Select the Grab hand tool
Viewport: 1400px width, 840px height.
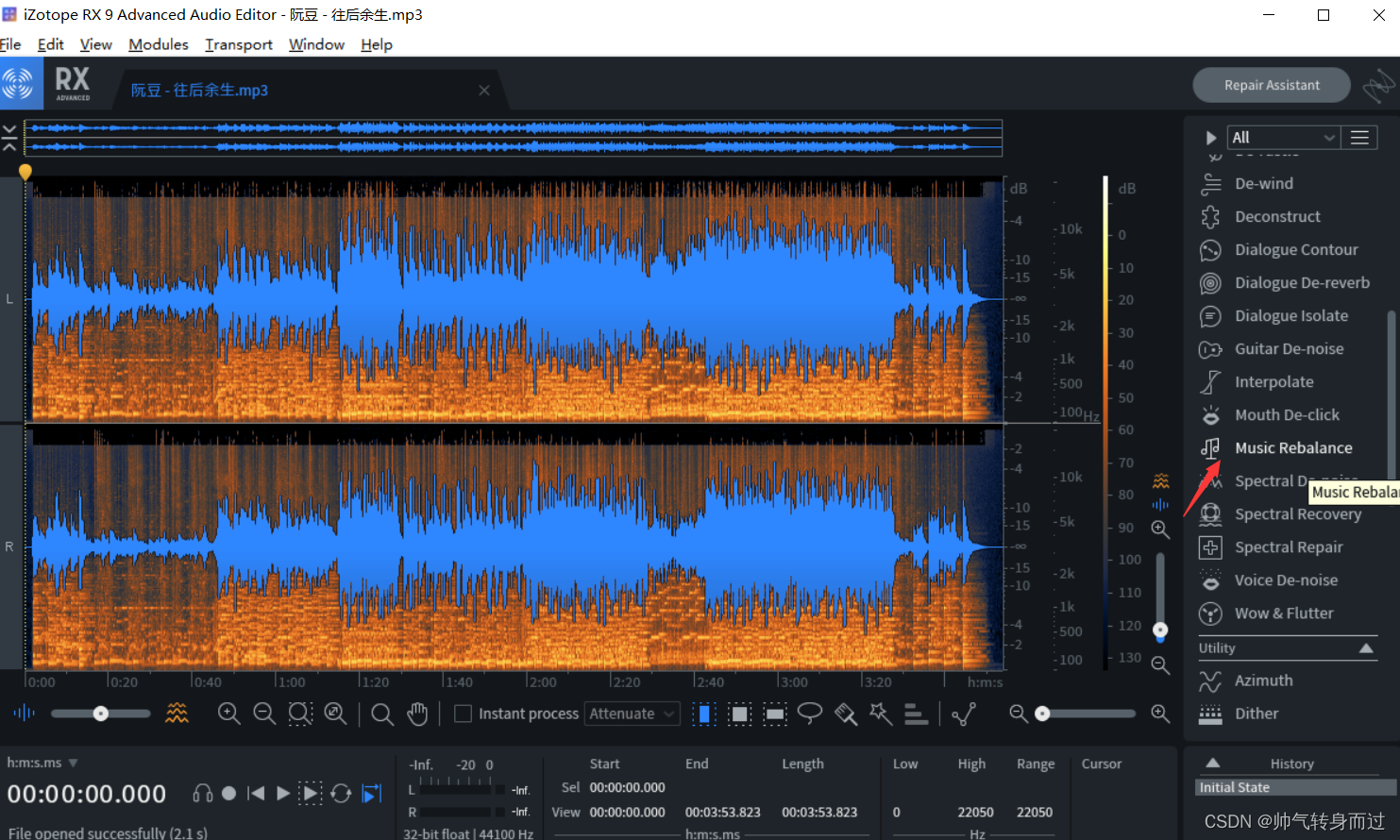[418, 714]
